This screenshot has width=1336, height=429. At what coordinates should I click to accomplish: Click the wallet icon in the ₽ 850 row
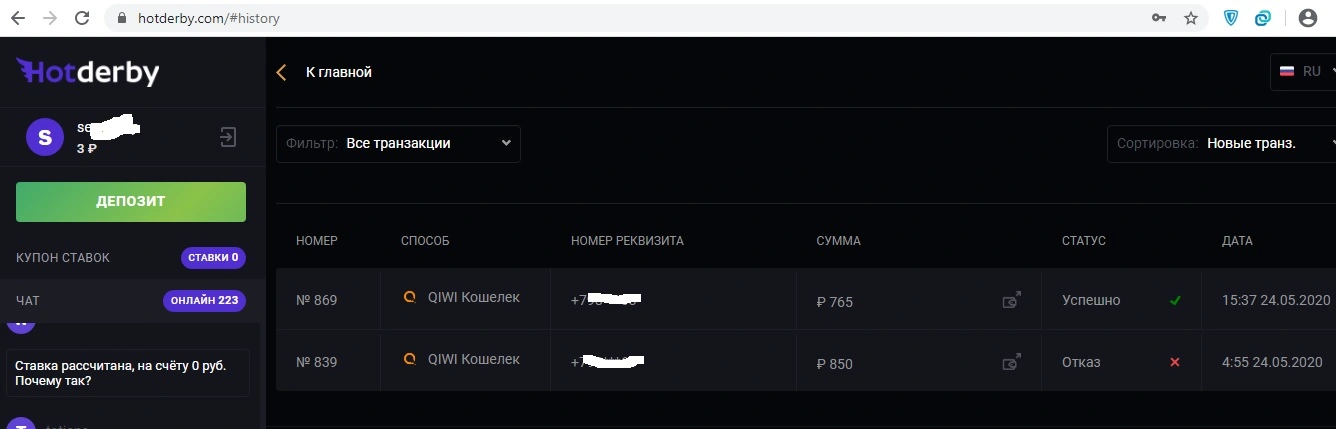point(1012,361)
